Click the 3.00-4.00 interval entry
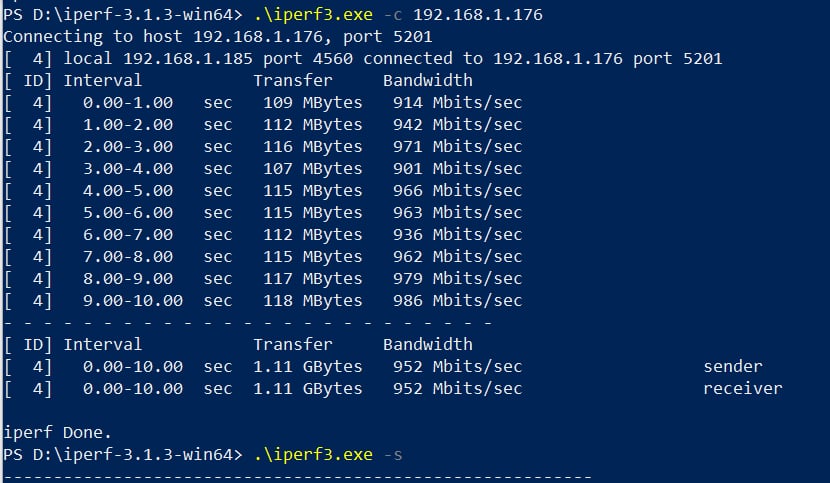The image size is (830, 483). (x=128, y=168)
